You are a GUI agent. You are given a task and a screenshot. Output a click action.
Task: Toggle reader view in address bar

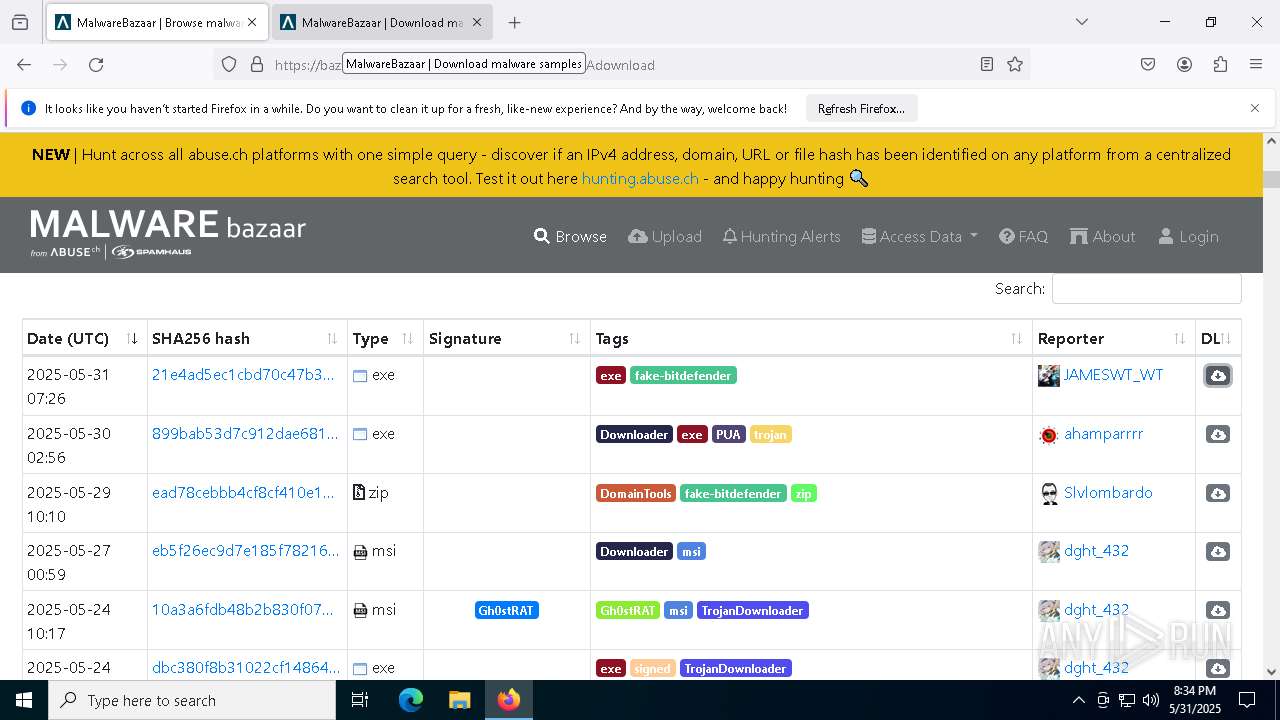986,64
